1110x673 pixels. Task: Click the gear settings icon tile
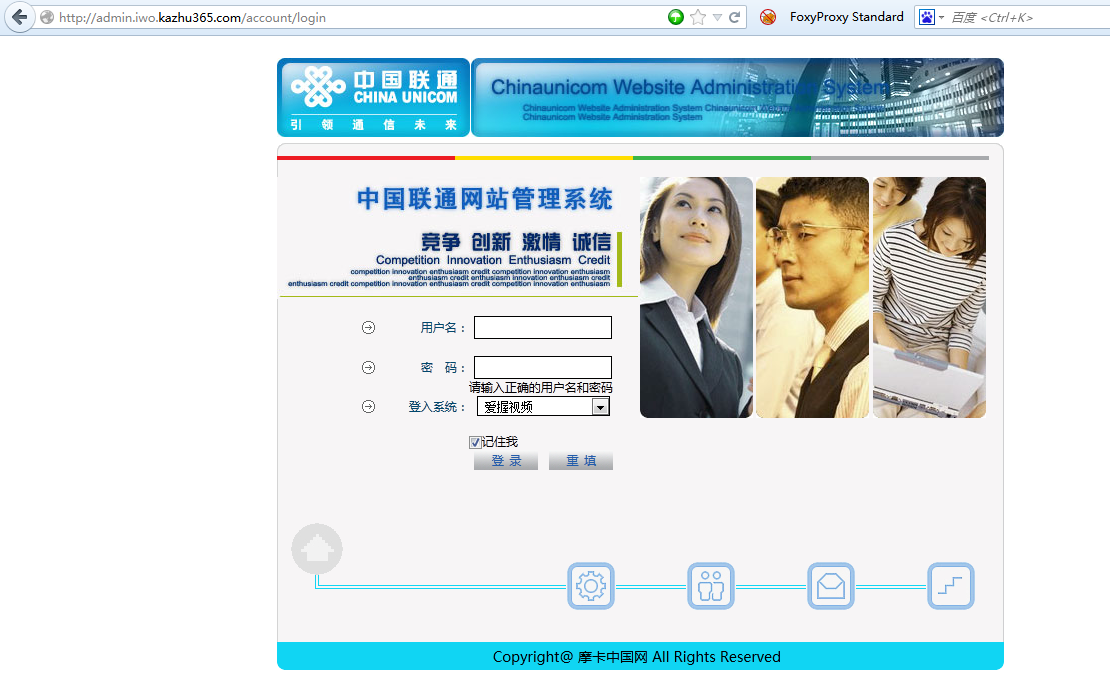(591, 586)
